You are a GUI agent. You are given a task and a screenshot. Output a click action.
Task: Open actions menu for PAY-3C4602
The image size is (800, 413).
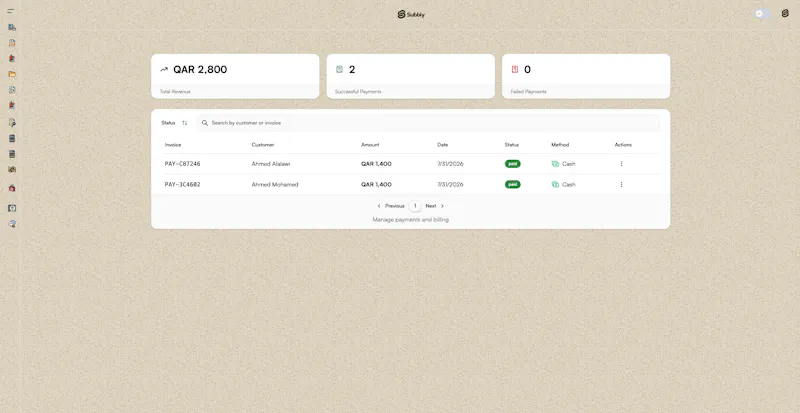[621, 184]
